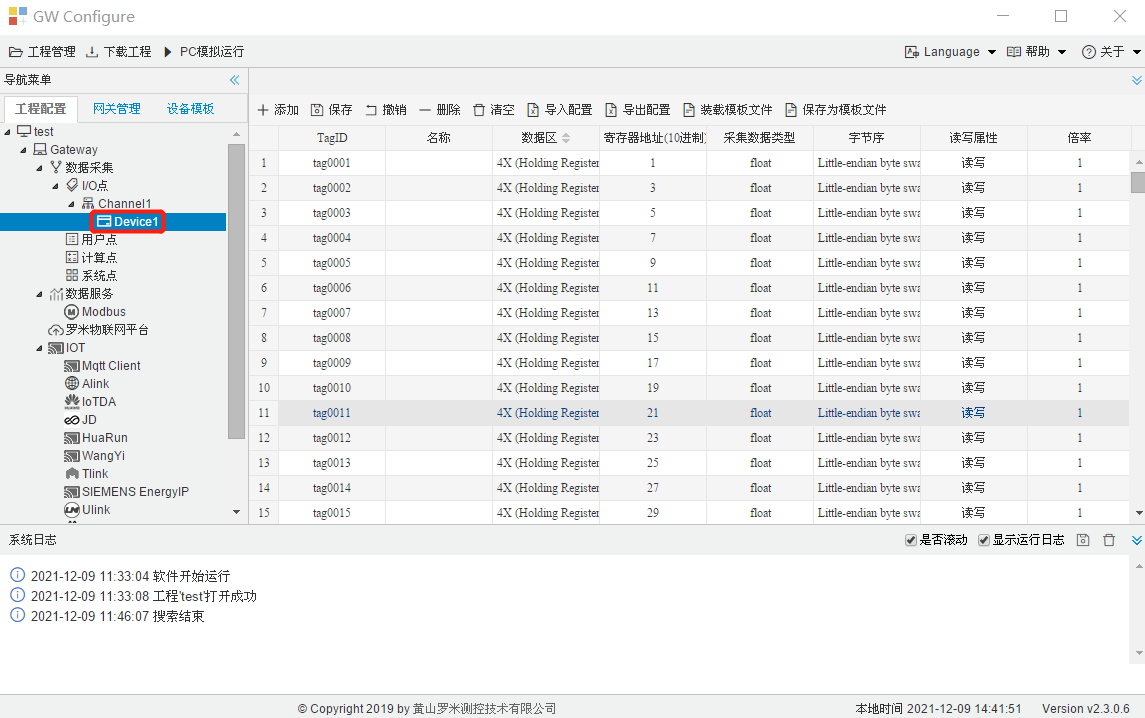Image resolution: width=1145 pixels, height=718 pixels.
Task: Toggle the 显示运行日志 checkbox
Action: coord(984,541)
